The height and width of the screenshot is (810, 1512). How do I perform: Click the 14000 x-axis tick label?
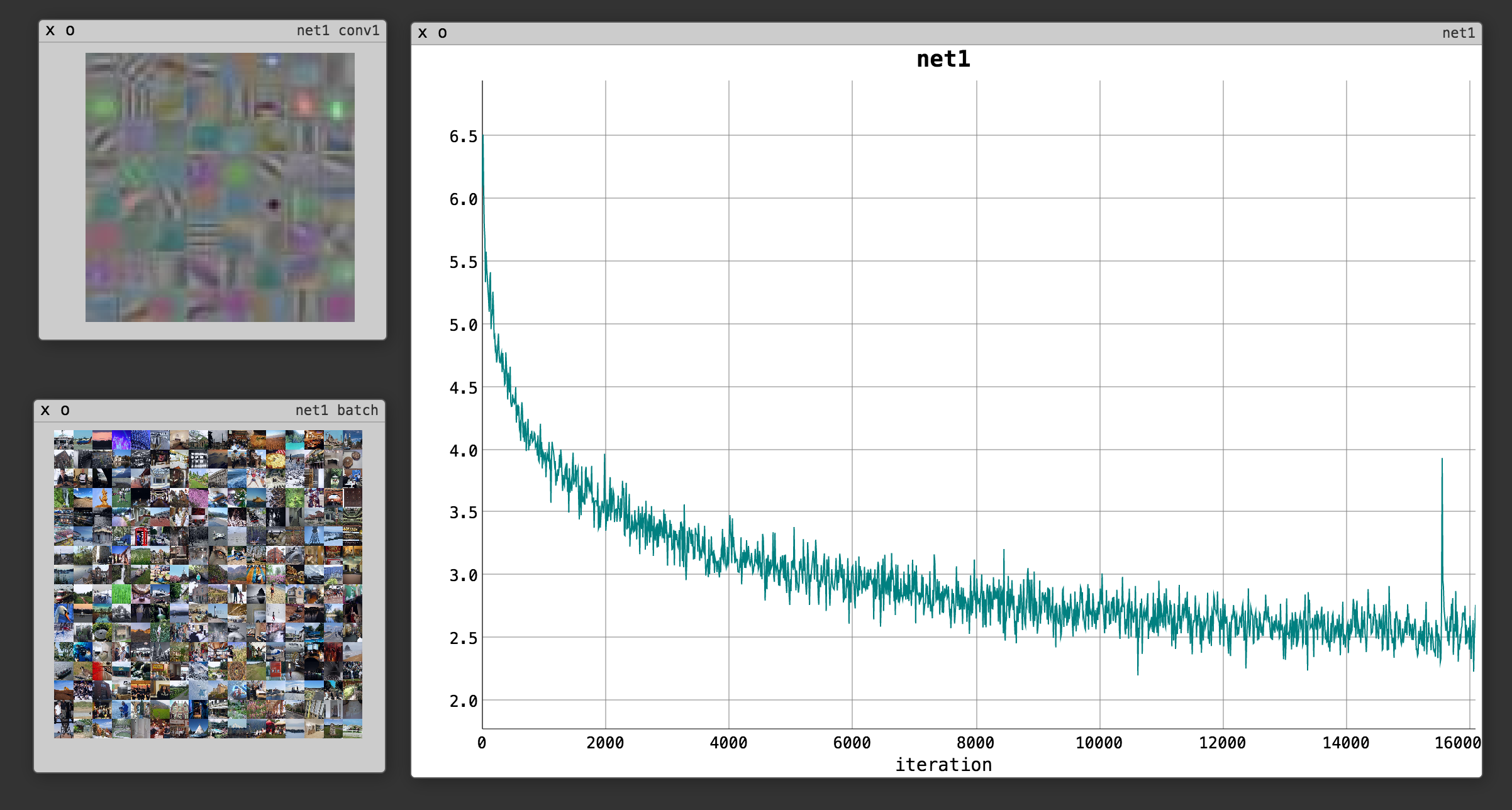pos(1345,743)
